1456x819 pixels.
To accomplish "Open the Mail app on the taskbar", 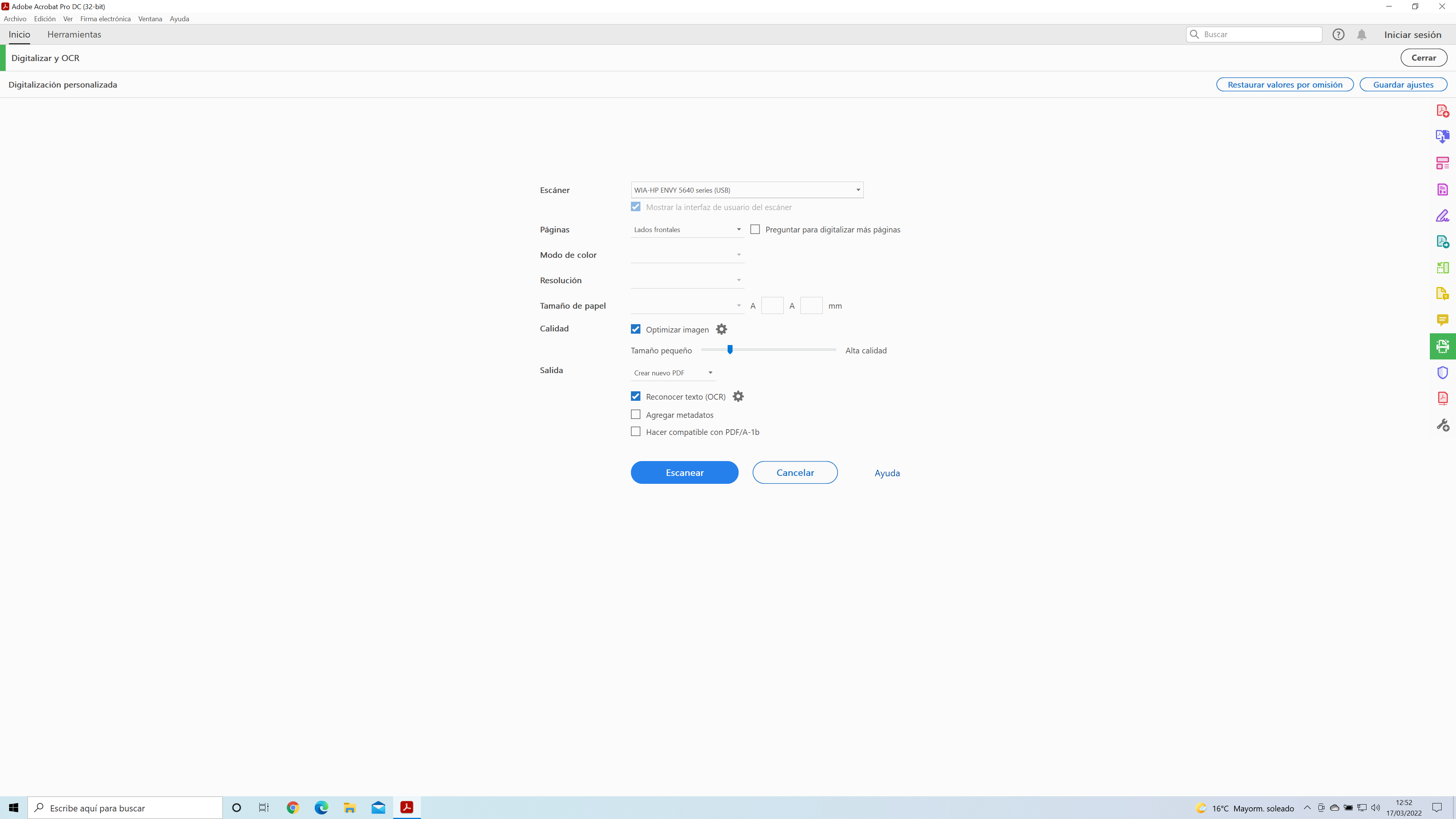I will (x=378, y=808).
